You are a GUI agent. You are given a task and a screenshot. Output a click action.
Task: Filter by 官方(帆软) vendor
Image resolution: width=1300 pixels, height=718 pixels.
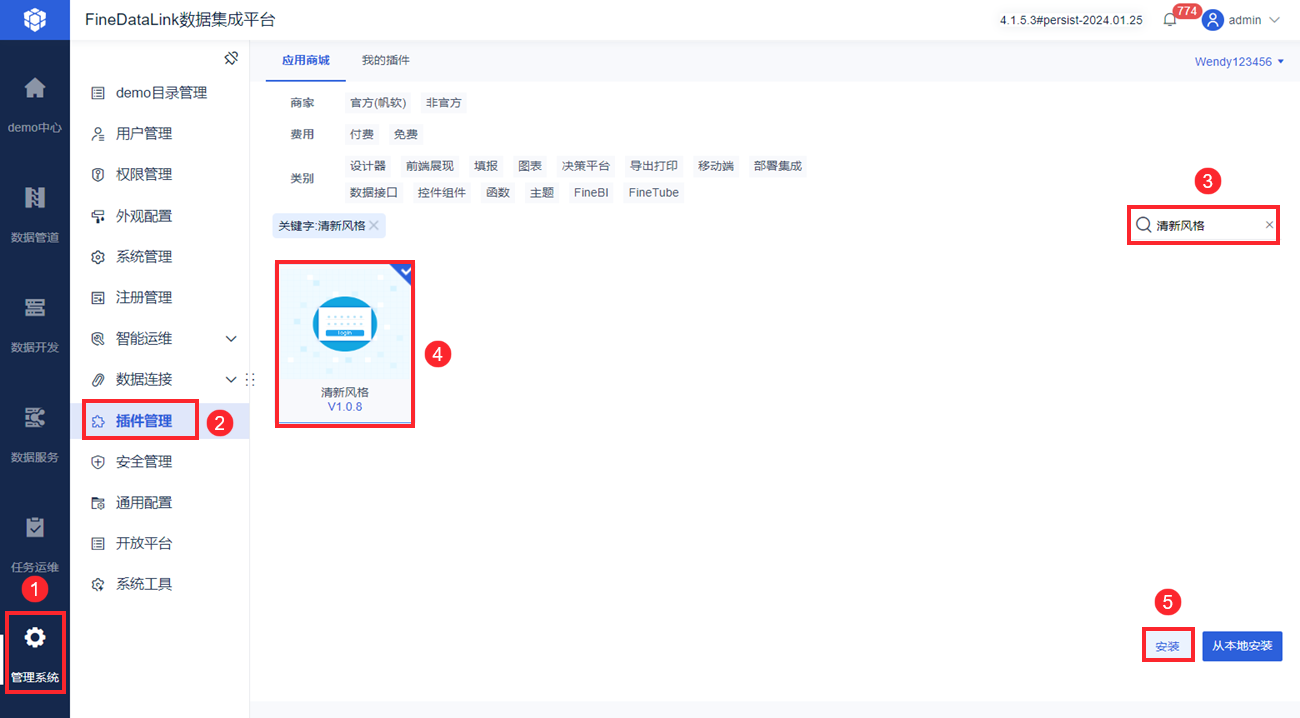click(x=378, y=103)
